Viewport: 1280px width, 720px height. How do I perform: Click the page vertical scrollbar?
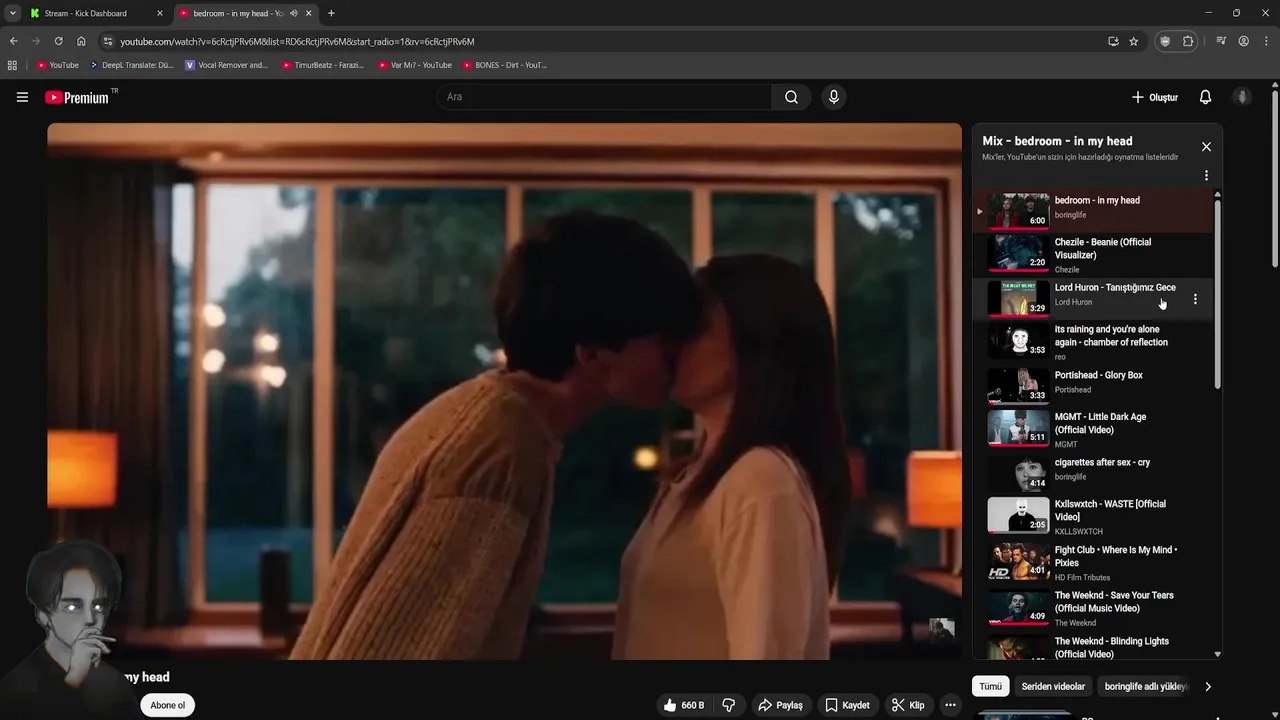[x=1275, y=180]
